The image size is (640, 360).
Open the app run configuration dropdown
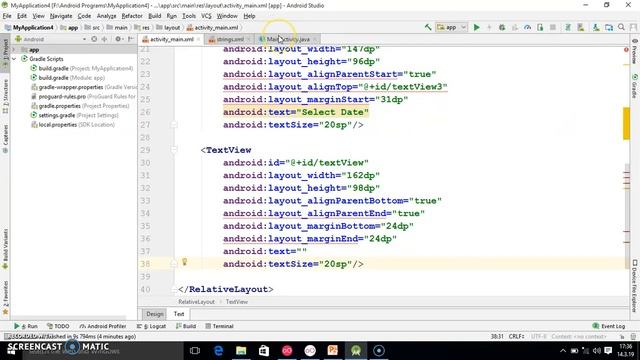click(451, 27)
